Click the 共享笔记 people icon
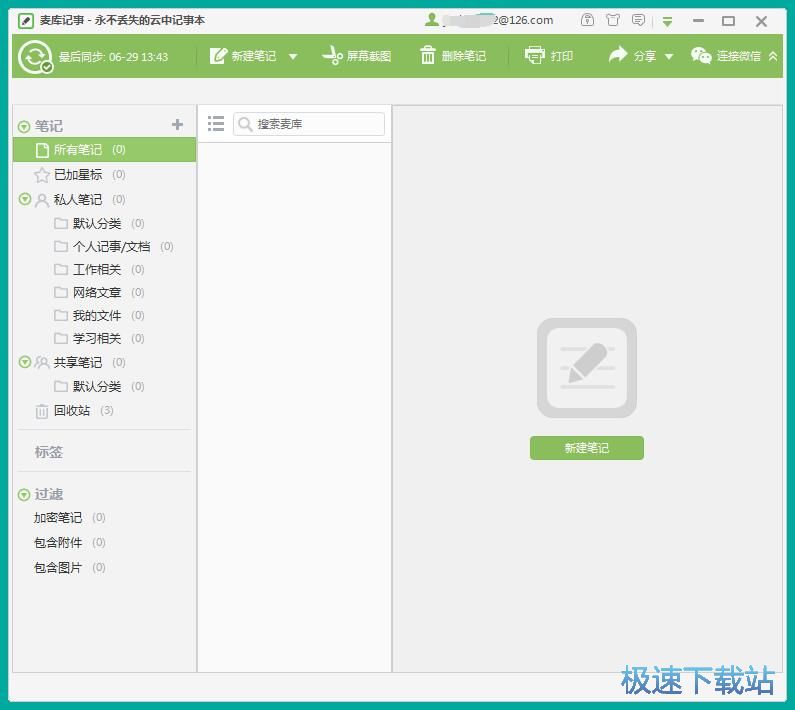 [42, 362]
